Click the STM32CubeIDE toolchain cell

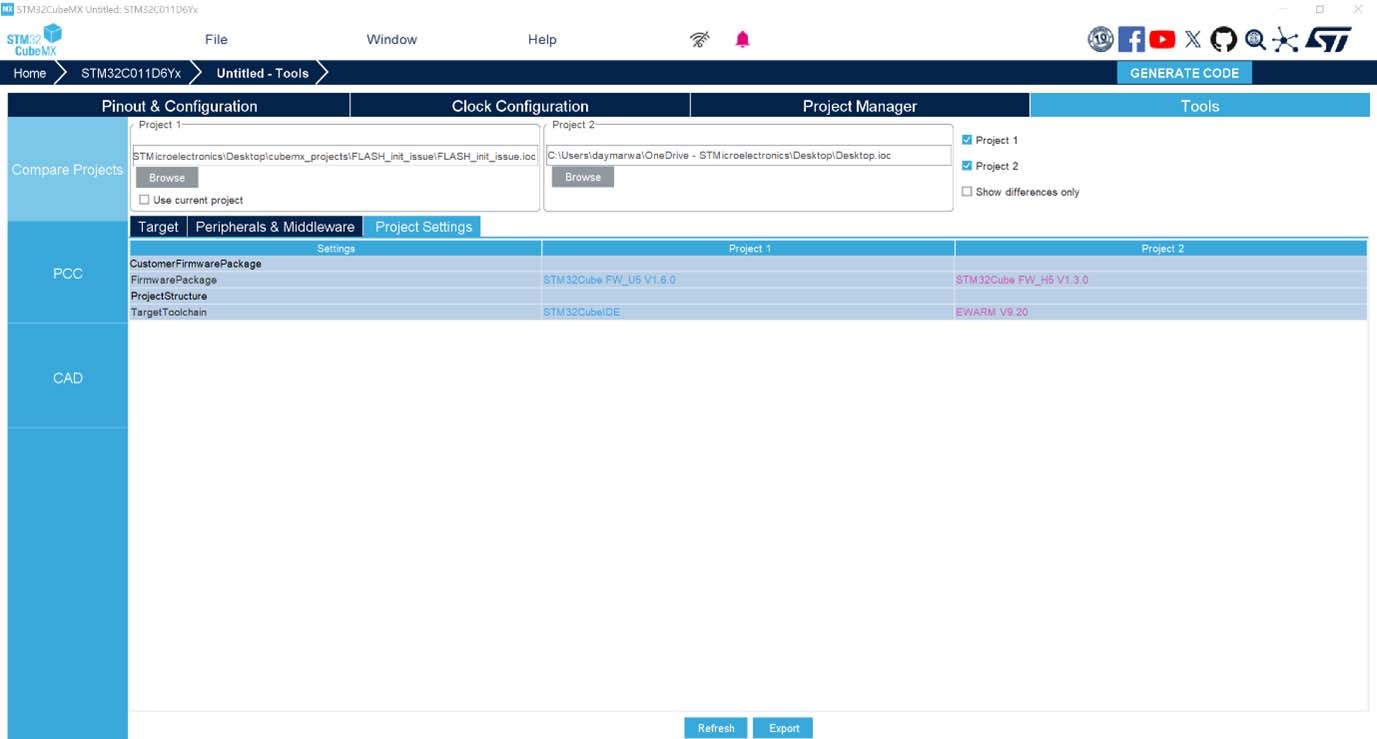click(x=749, y=312)
